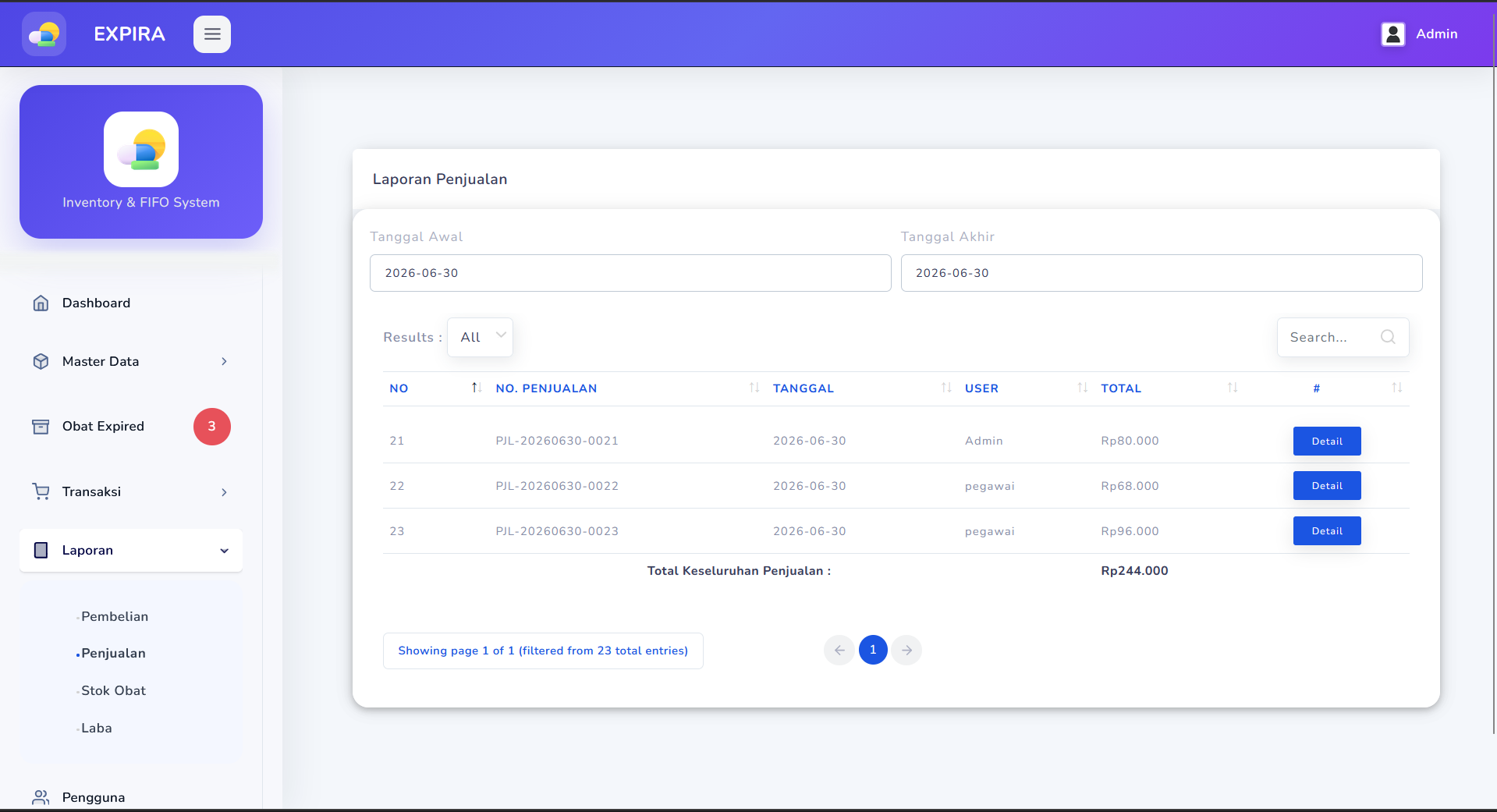Sort table by NO column arrow
The width and height of the screenshot is (1497, 812).
(476, 388)
